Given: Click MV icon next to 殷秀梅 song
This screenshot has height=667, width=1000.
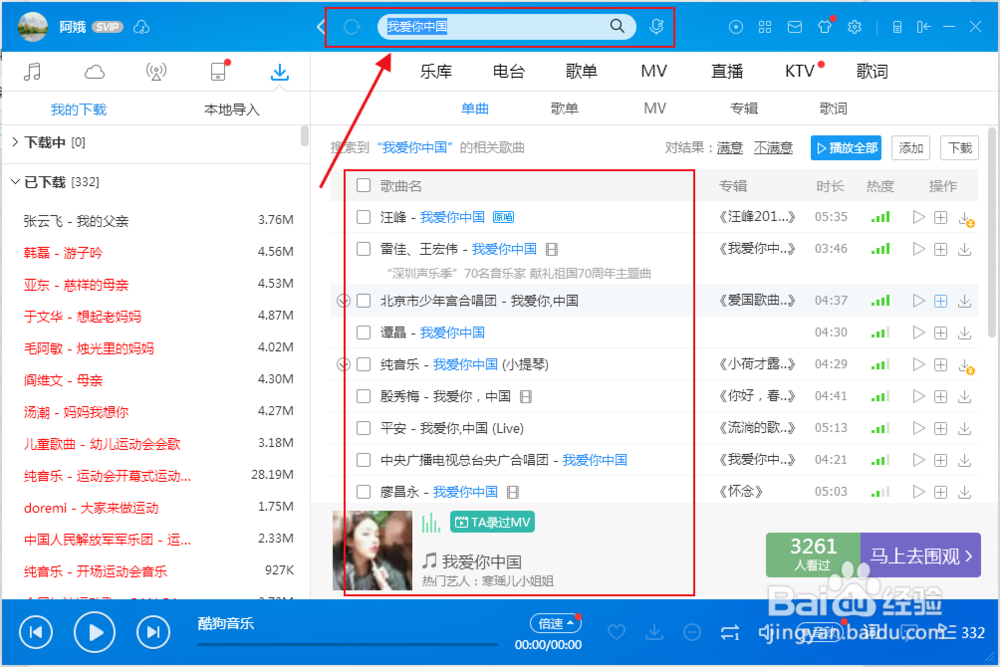Looking at the screenshot, I should point(526,397).
